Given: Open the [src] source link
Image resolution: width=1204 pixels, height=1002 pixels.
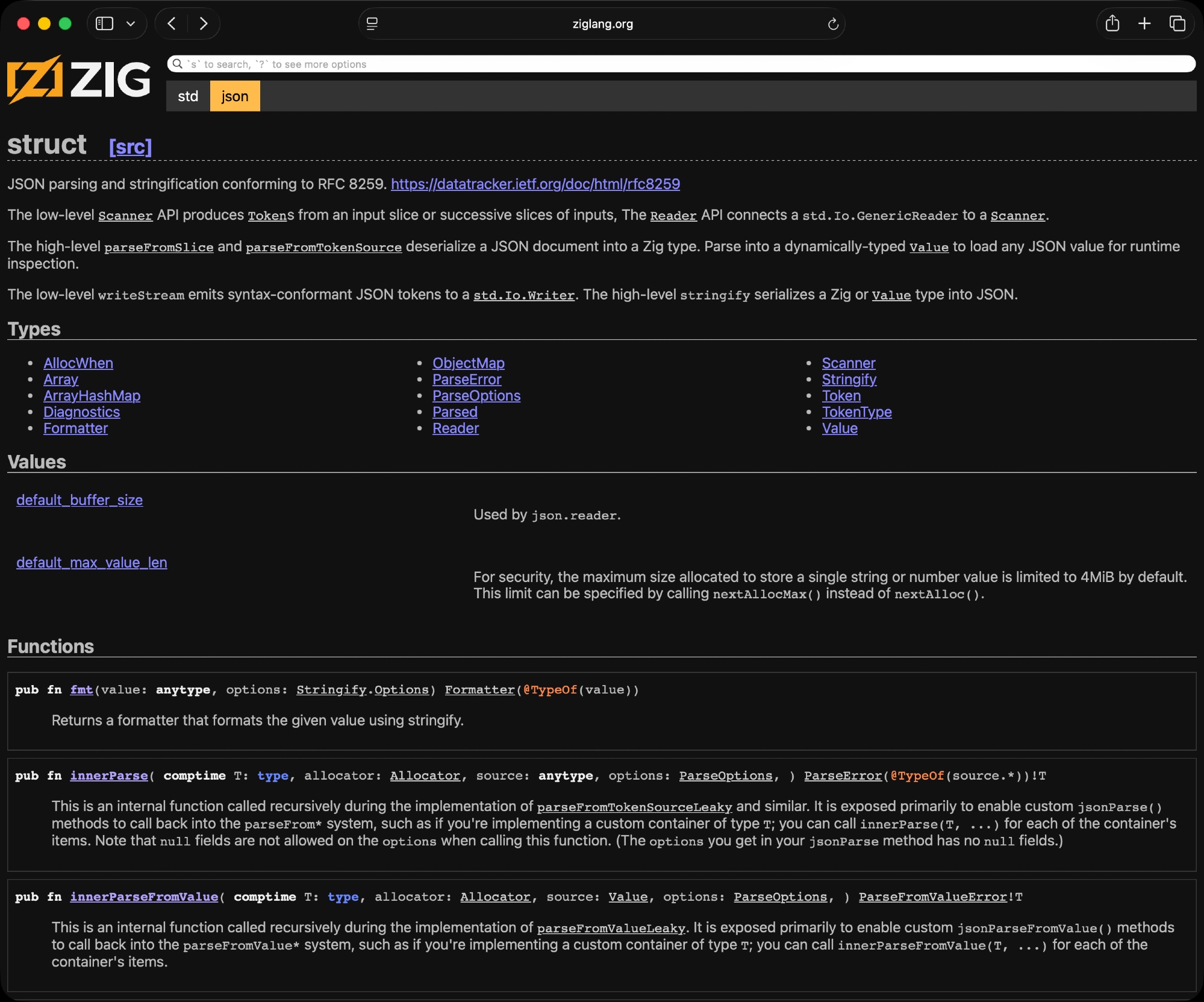Looking at the screenshot, I should click(x=130, y=146).
